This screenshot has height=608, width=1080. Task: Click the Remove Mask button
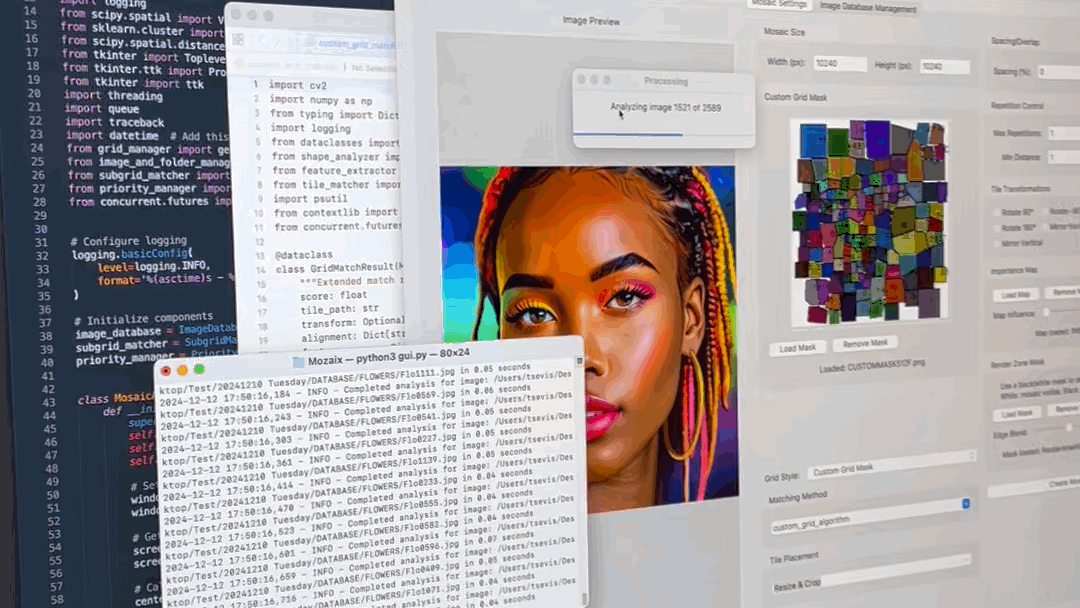pyautogui.click(x=865, y=343)
